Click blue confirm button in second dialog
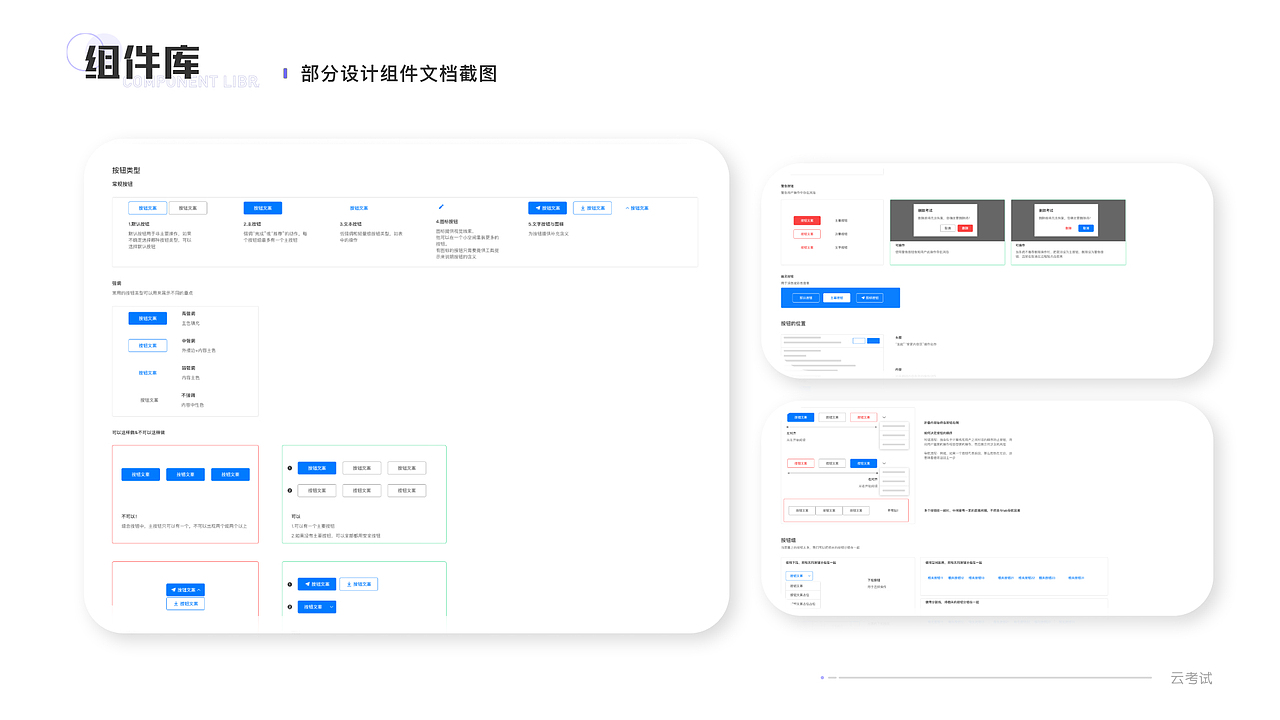This screenshot has height=720, width=1280. 1086,228
